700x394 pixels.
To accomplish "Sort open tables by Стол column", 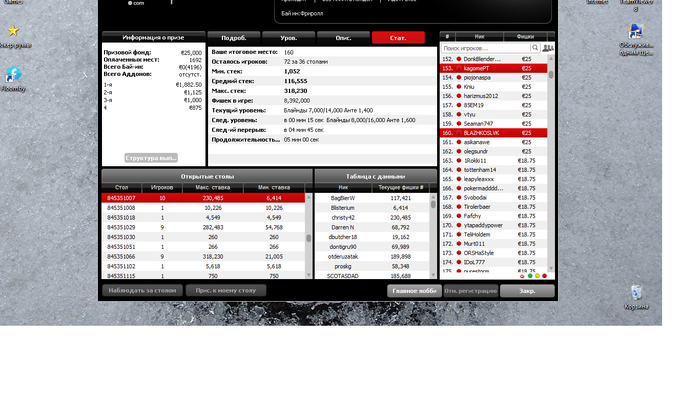I will point(121,187).
